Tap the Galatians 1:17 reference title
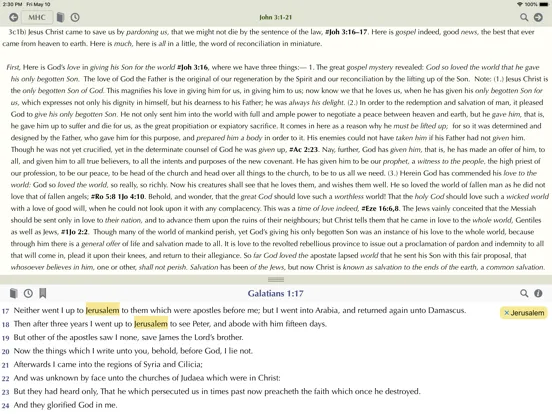This screenshot has width=552, height=414. coord(275,293)
